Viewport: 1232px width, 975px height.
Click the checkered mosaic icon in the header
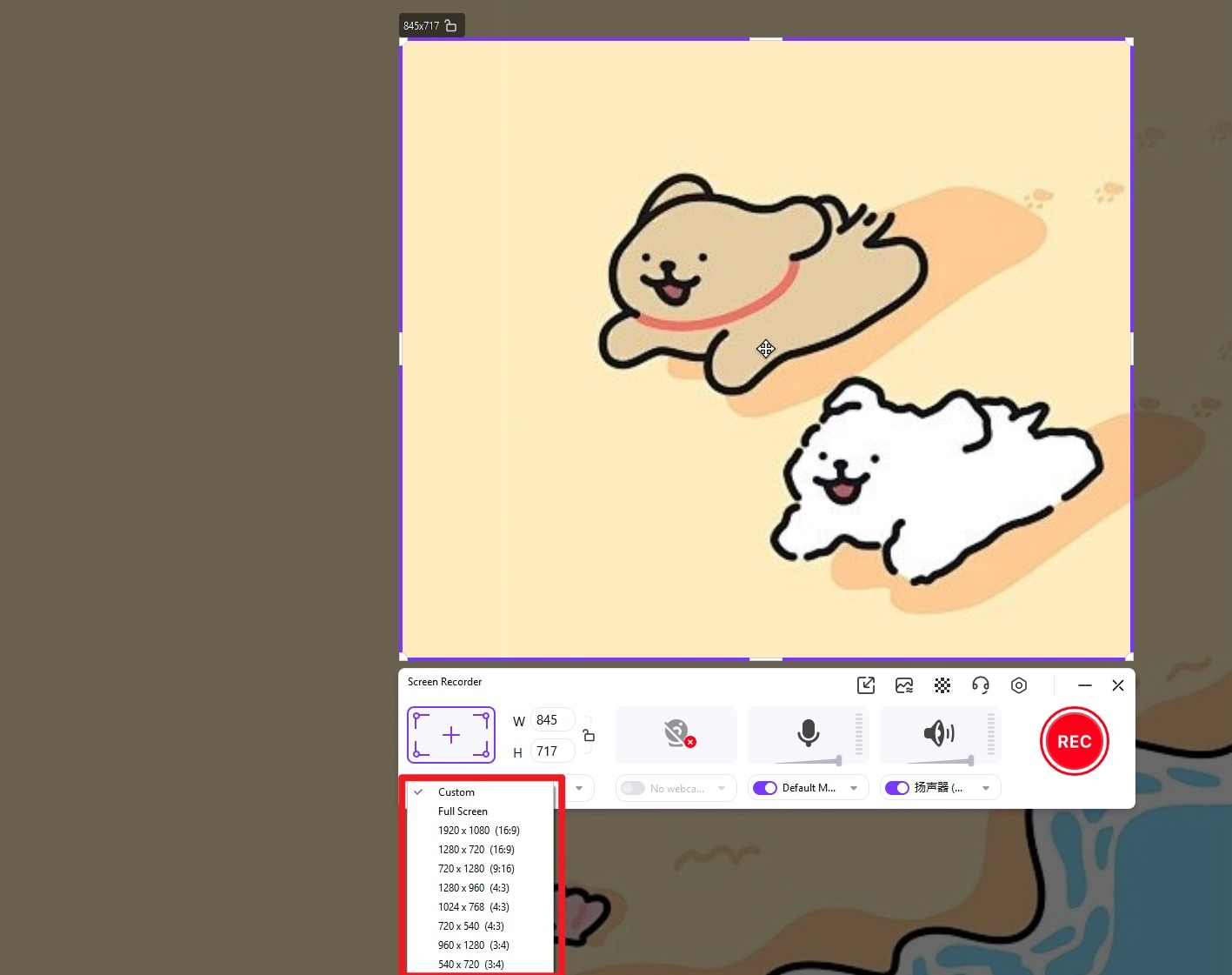point(942,685)
